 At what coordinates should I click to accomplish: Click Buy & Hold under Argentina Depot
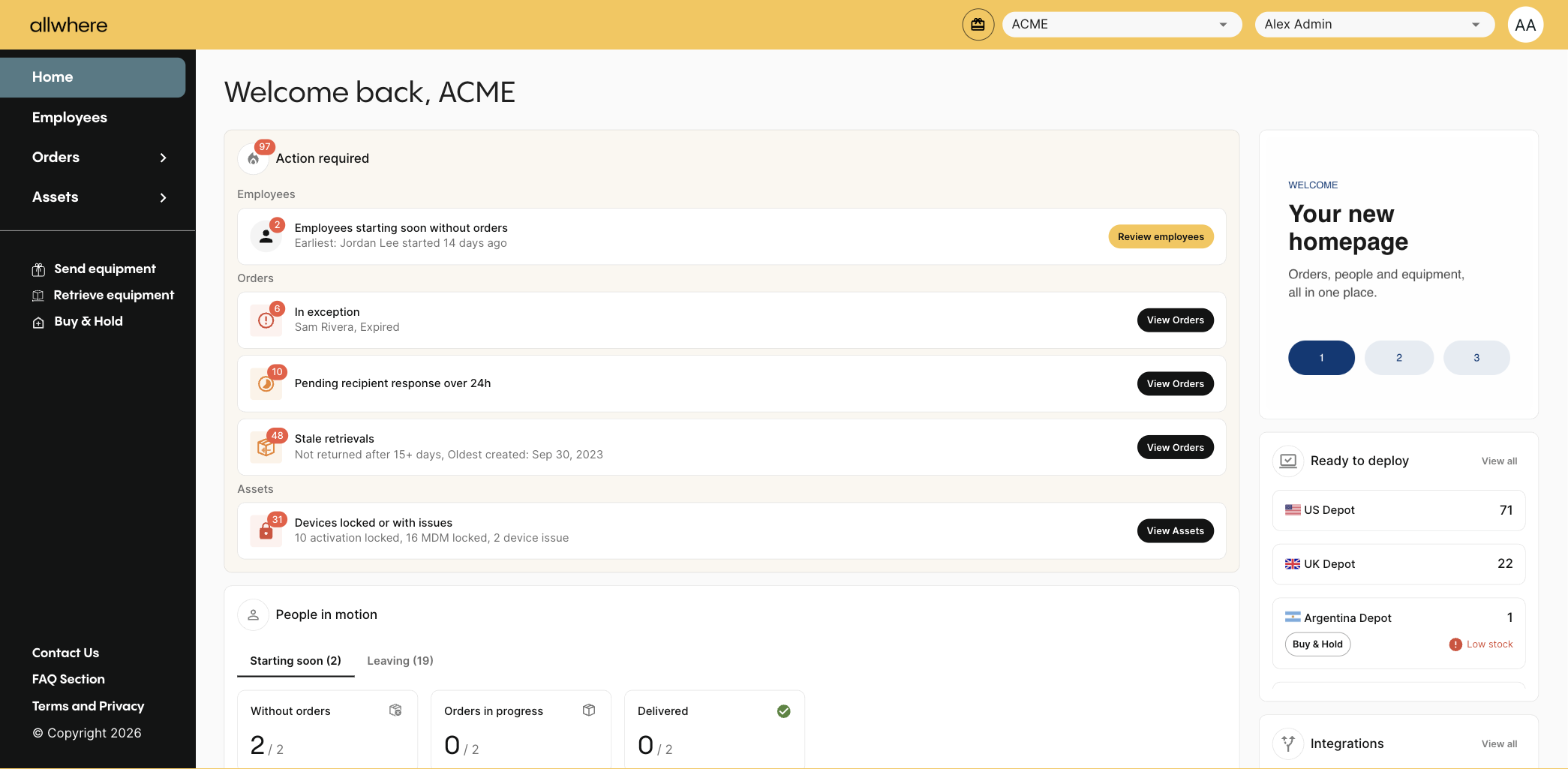(1317, 645)
